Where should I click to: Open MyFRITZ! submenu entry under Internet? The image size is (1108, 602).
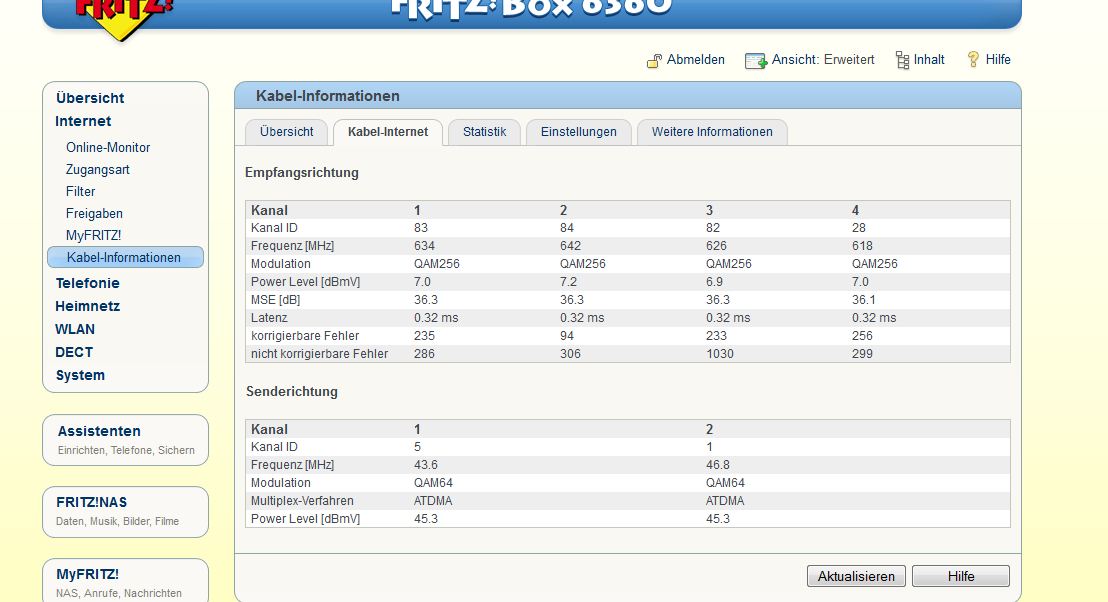coord(93,235)
